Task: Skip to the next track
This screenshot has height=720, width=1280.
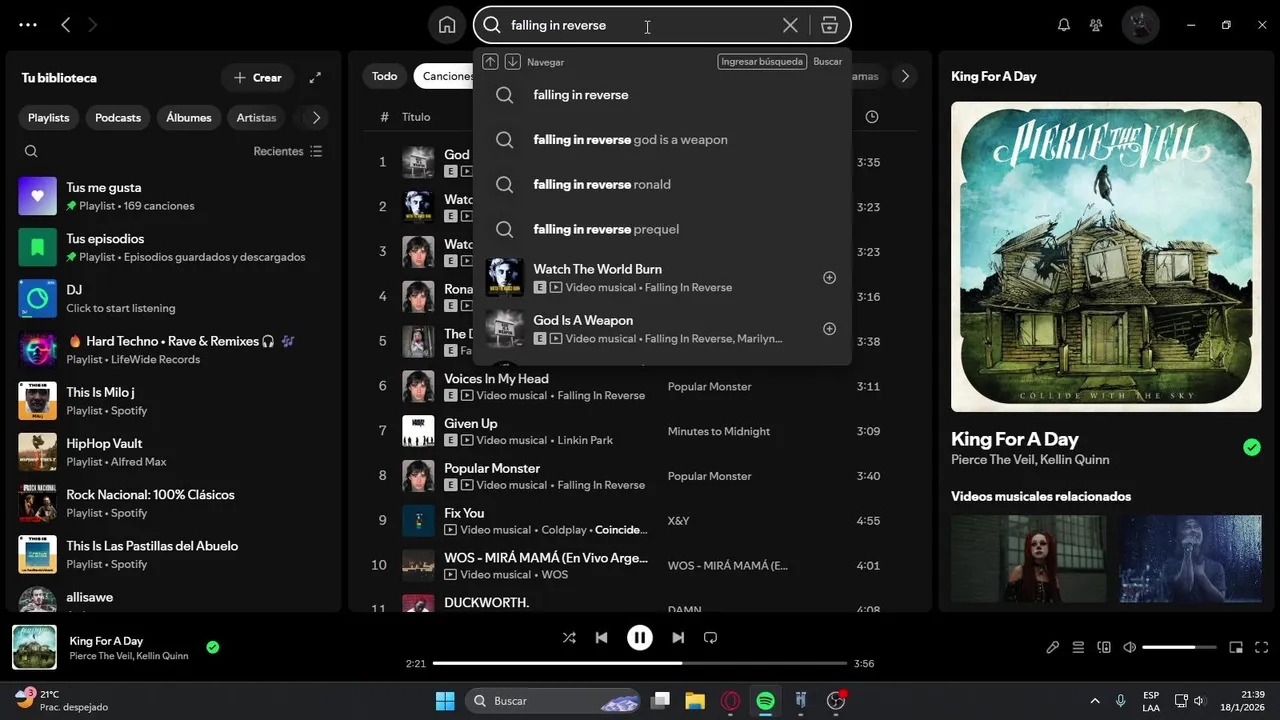Action: click(x=678, y=637)
